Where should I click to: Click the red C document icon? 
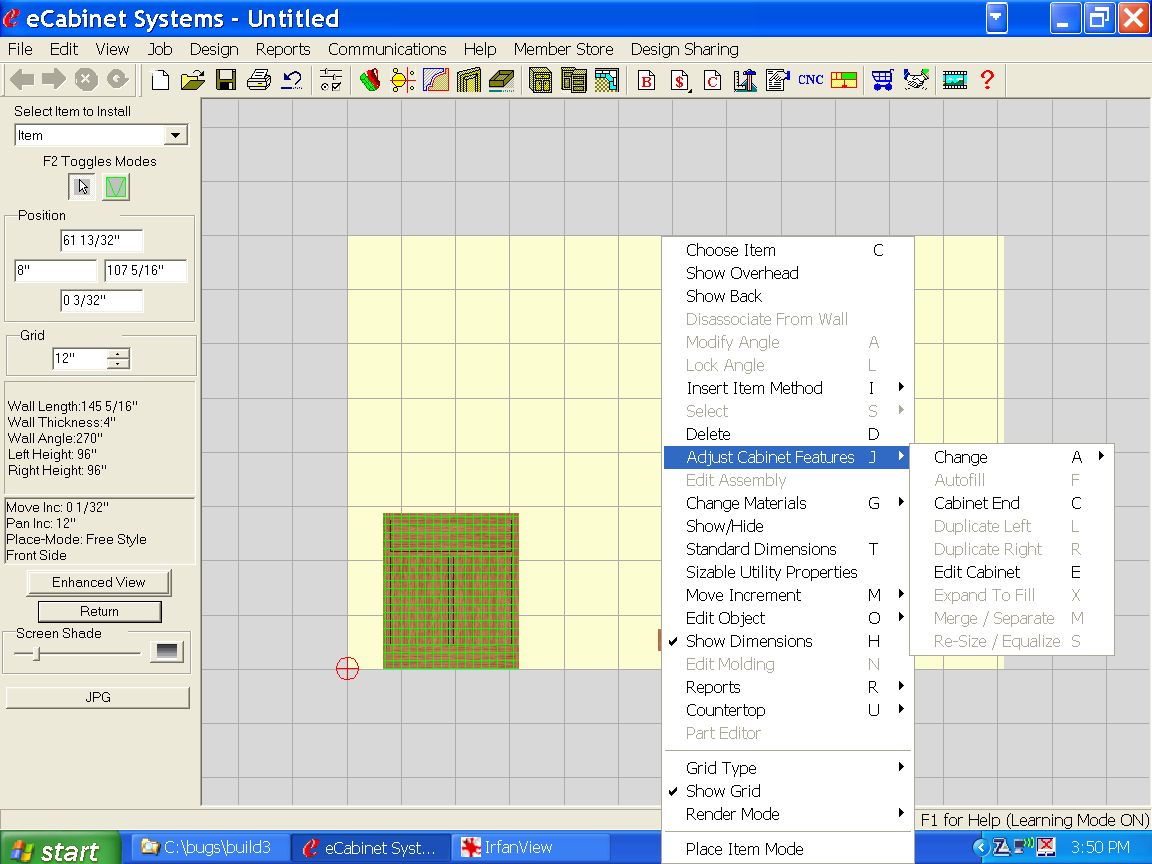tap(713, 79)
